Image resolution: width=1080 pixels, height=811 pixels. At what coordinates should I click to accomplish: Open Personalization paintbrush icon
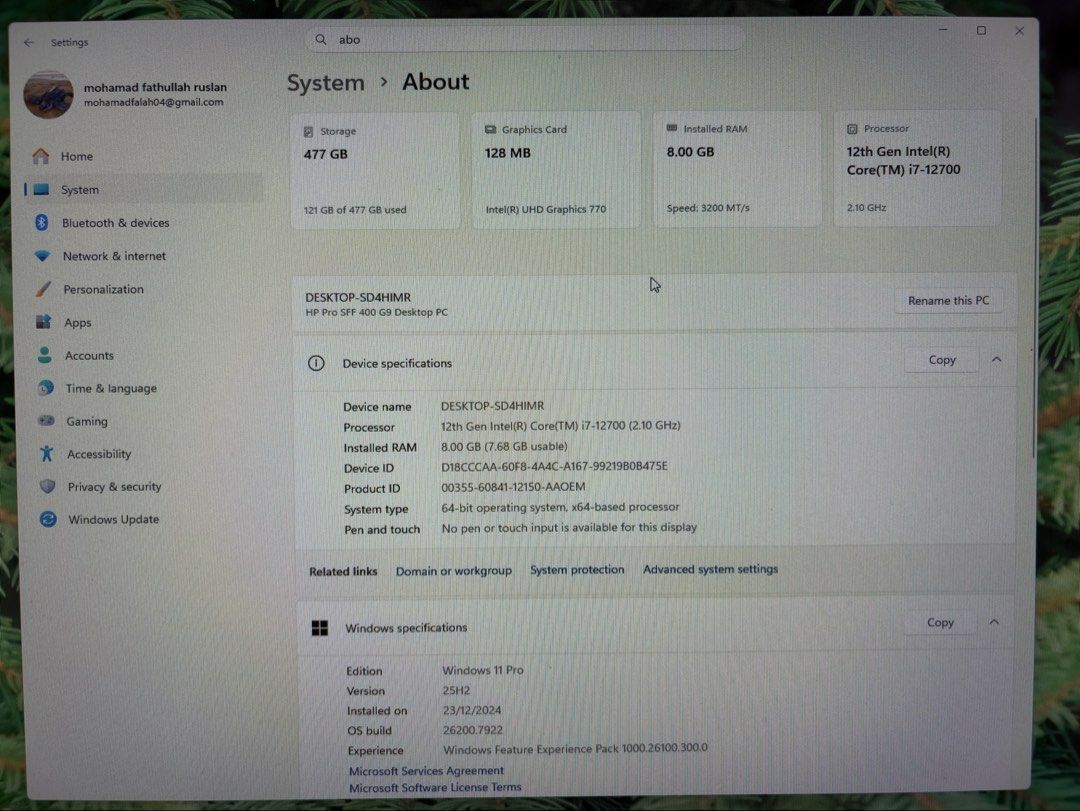[43, 289]
